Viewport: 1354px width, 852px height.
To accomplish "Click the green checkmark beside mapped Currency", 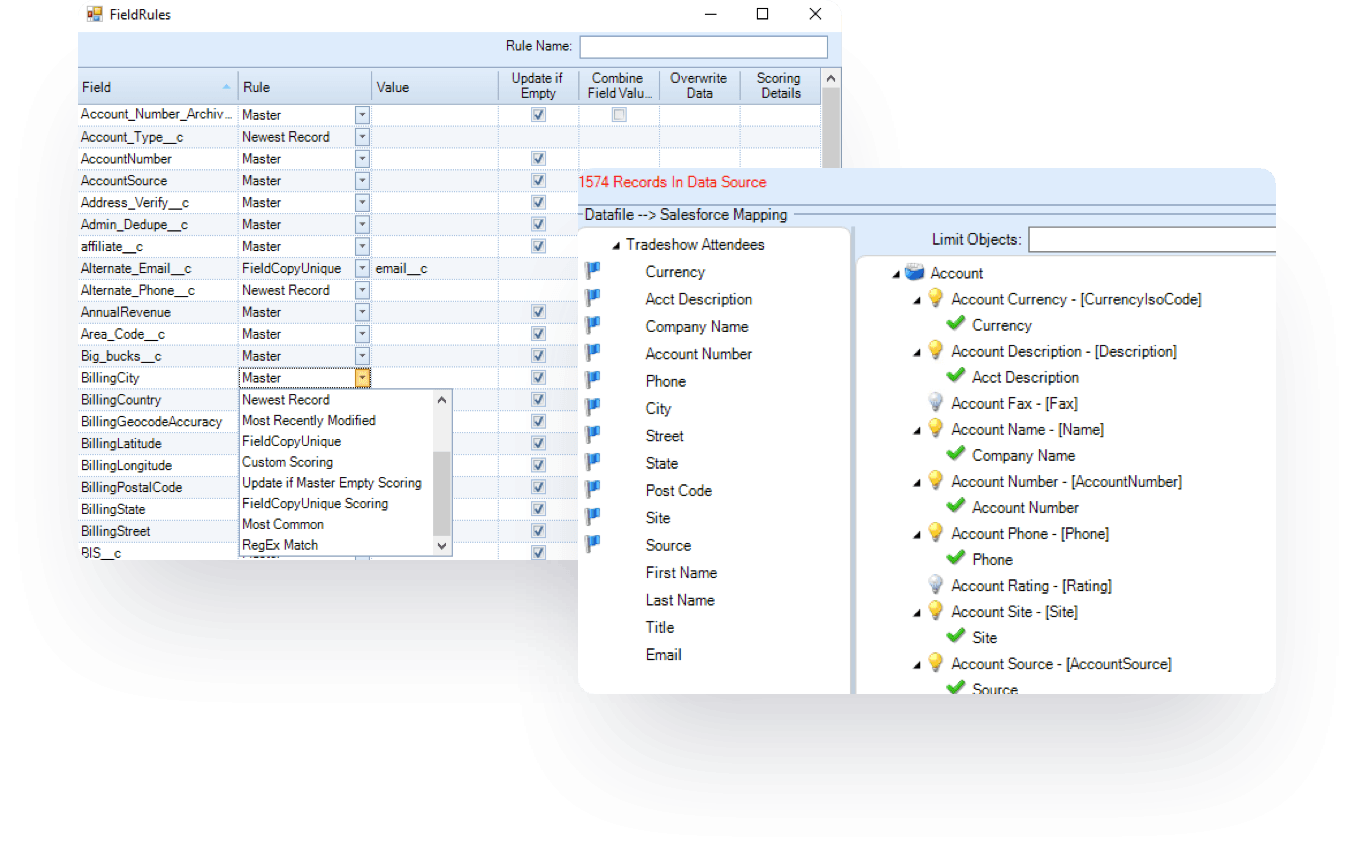I will pos(955,324).
